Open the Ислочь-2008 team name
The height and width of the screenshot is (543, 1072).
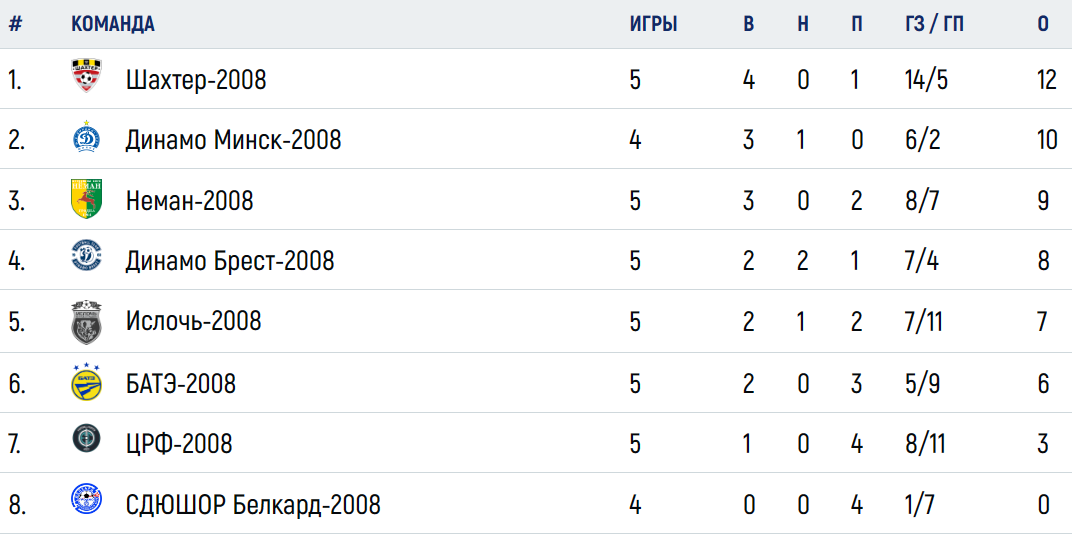click(x=193, y=321)
